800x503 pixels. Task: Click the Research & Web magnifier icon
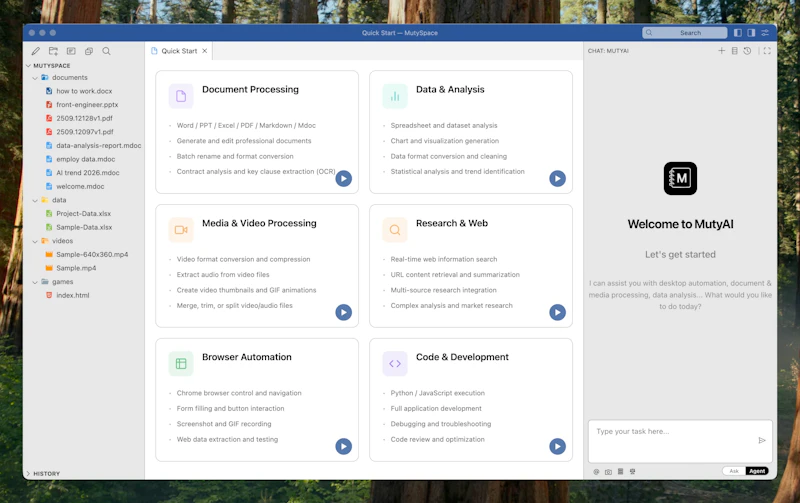coord(395,230)
